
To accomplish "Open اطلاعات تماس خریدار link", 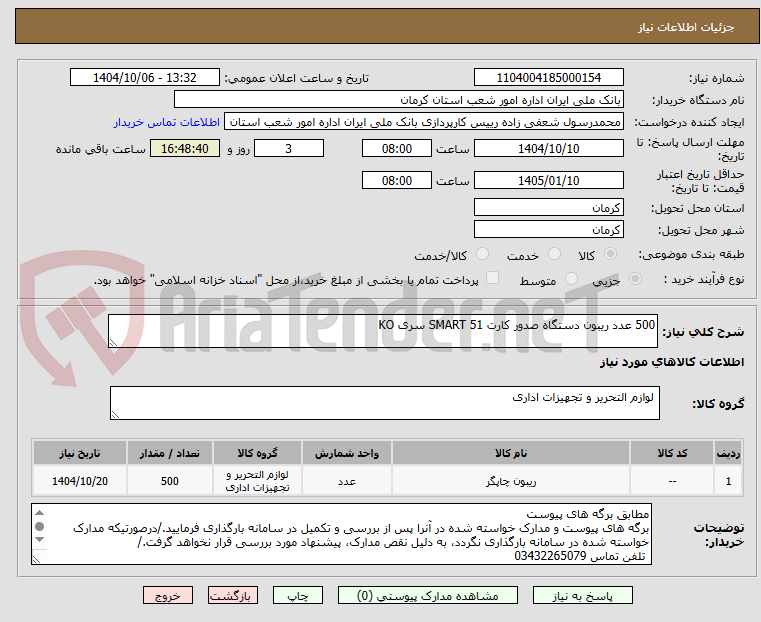I will [x=167, y=122].
